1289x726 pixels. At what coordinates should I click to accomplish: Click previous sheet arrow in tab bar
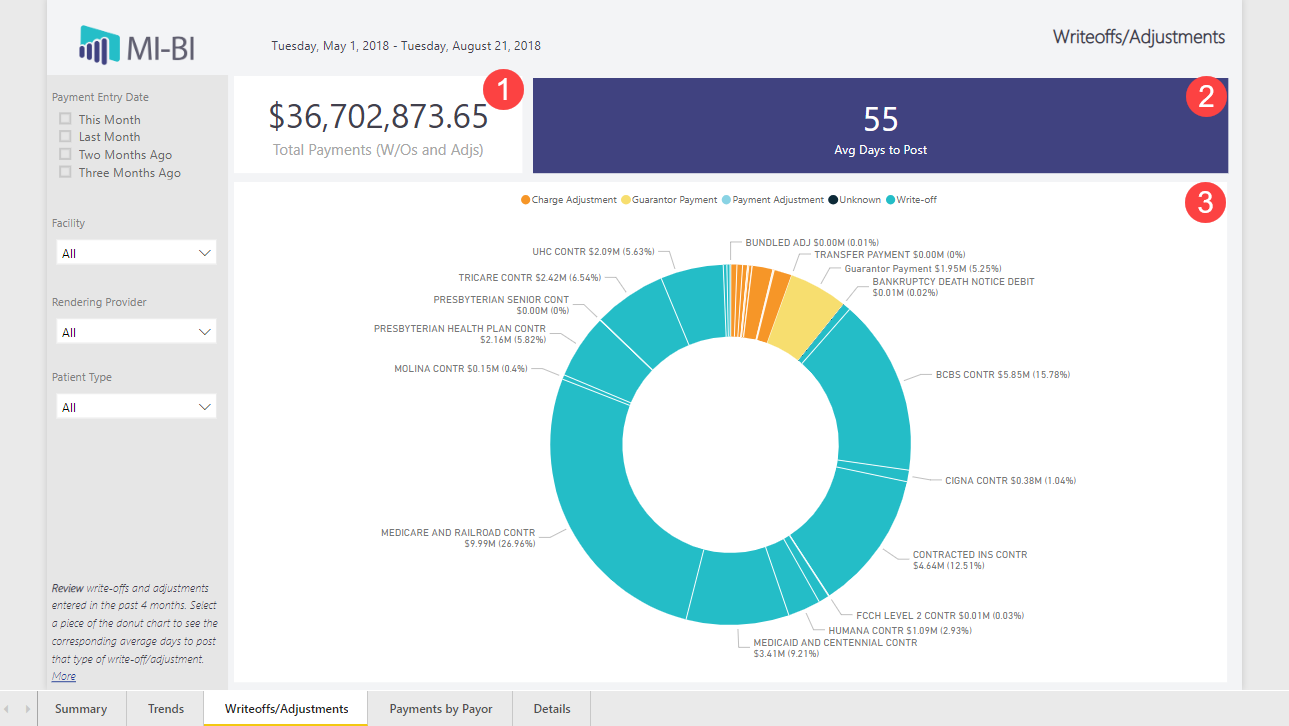pyautogui.click(x=9, y=709)
